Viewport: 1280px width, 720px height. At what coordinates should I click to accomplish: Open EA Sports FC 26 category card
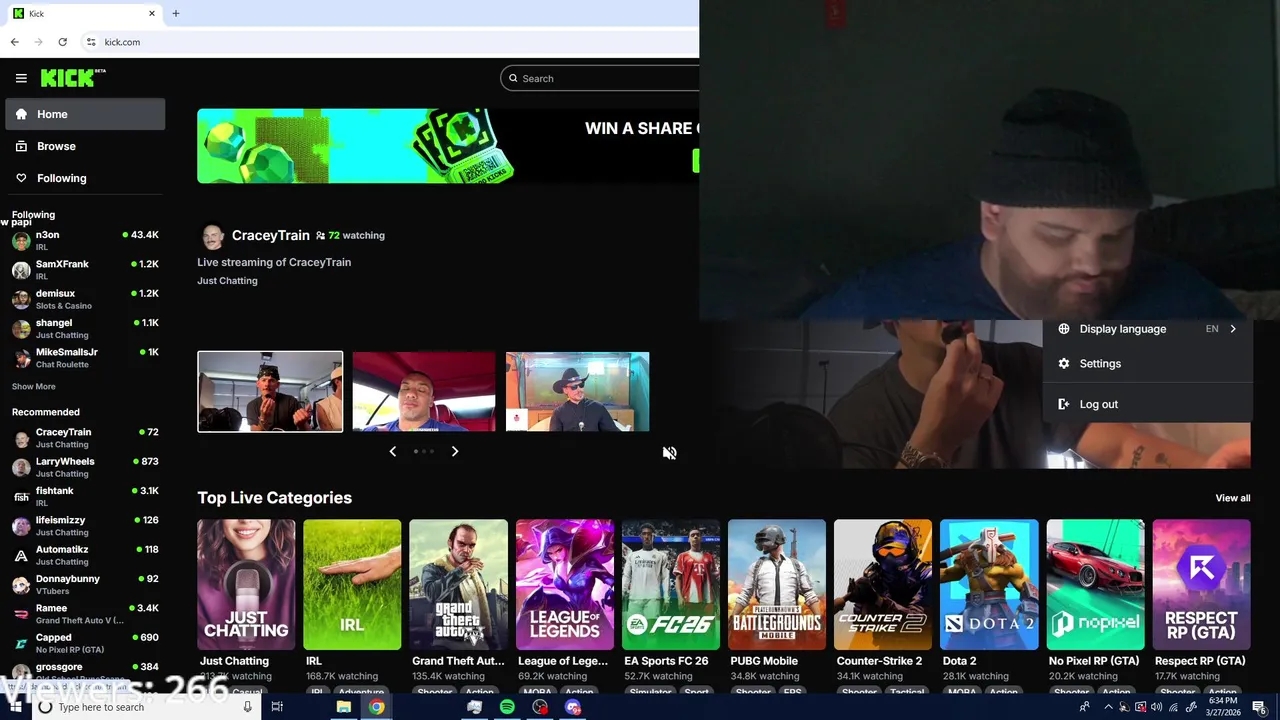(x=671, y=585)
